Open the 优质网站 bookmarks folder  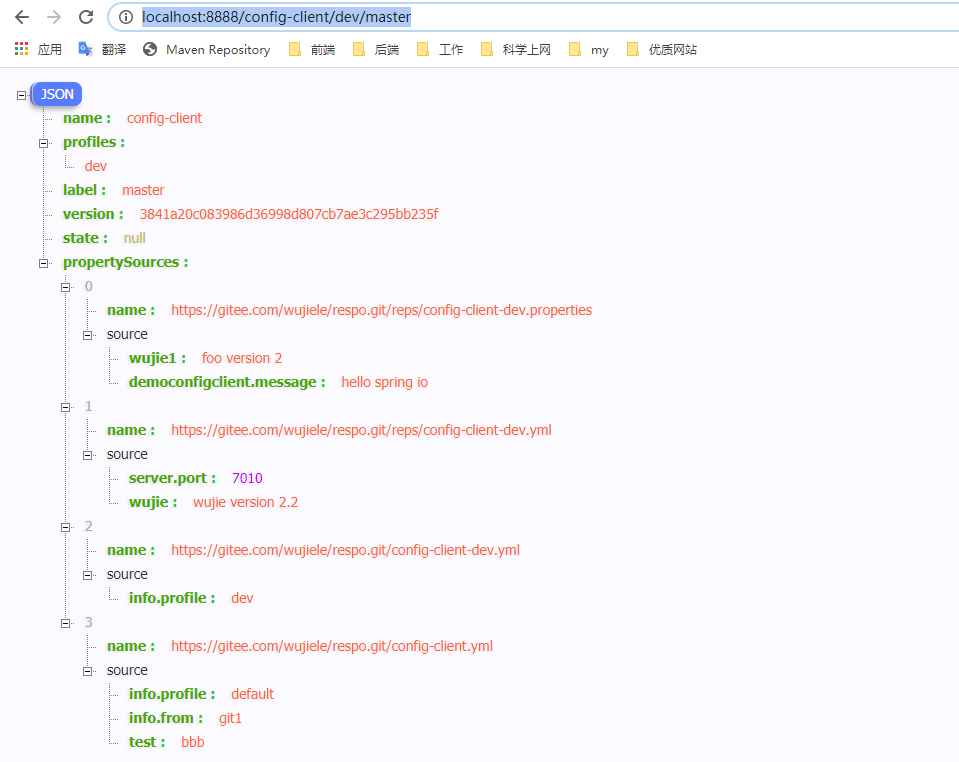tap(662, 50)
